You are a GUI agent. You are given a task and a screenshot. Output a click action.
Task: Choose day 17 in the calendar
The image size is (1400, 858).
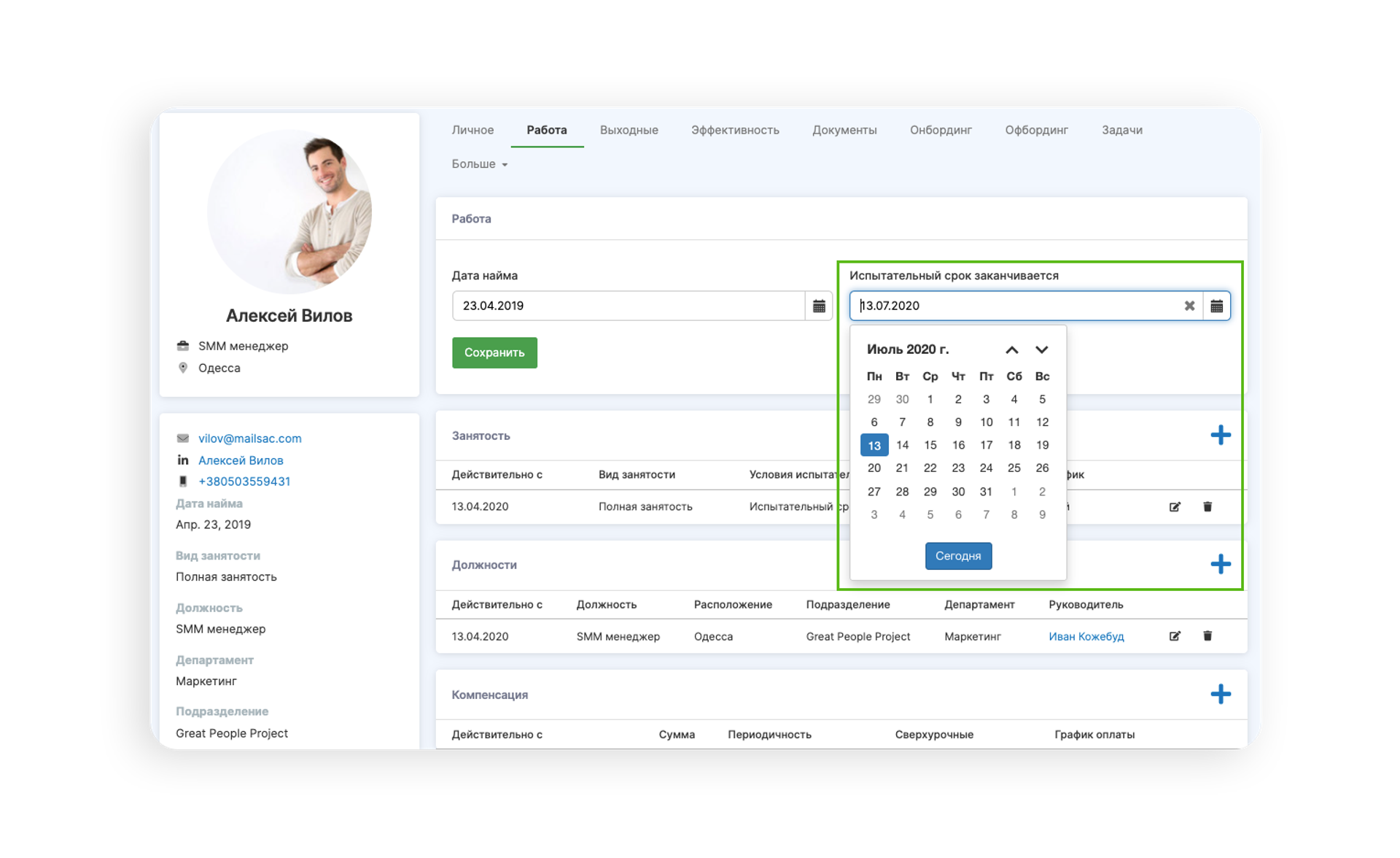(986, 445)
